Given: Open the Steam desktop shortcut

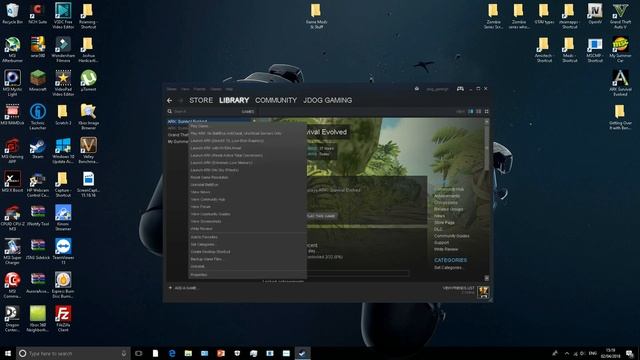Looking at the screenshot, I should [38, 149].
